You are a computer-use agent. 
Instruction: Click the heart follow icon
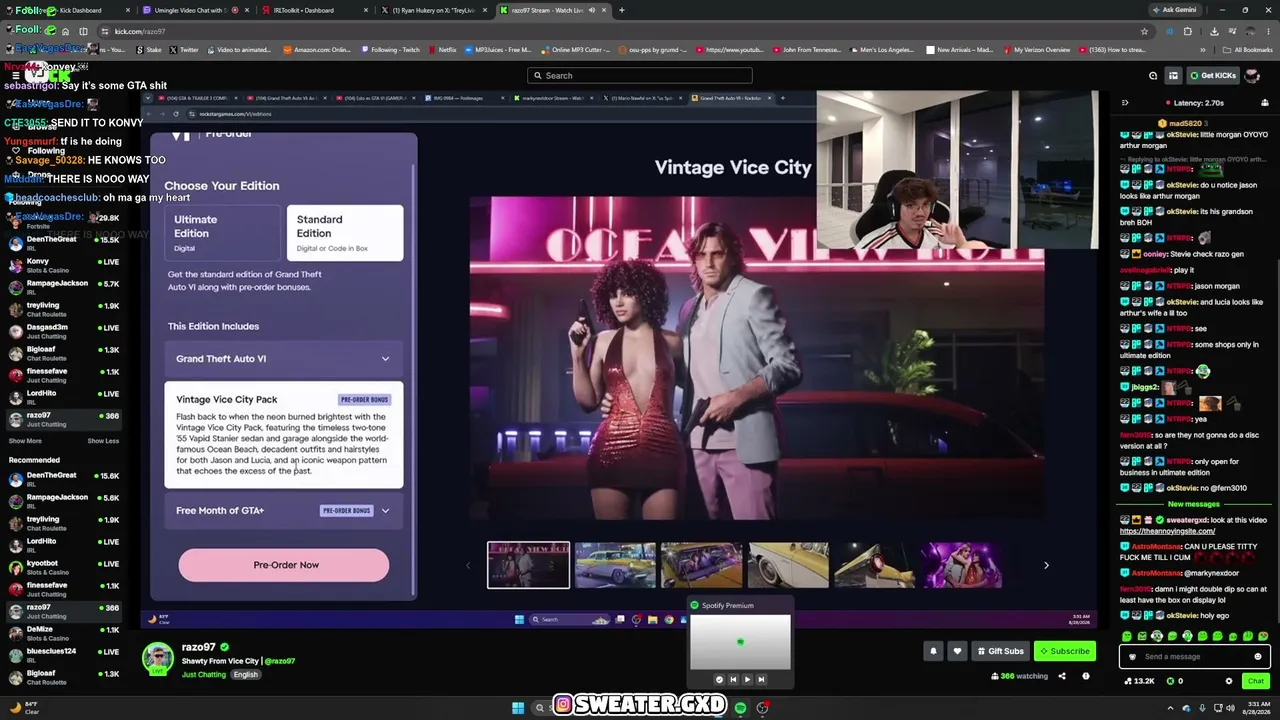coord(957,651)
